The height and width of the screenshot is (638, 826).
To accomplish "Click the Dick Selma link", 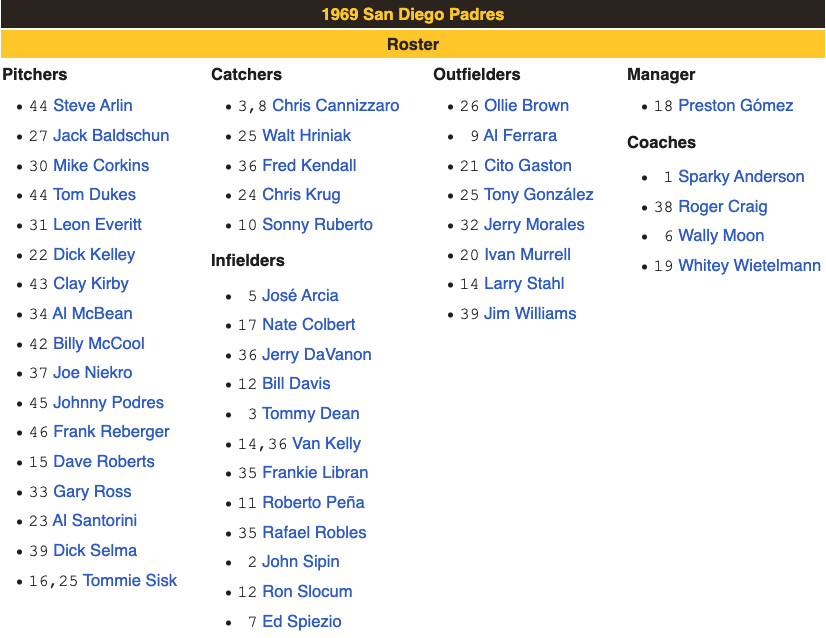I will 95,551.
